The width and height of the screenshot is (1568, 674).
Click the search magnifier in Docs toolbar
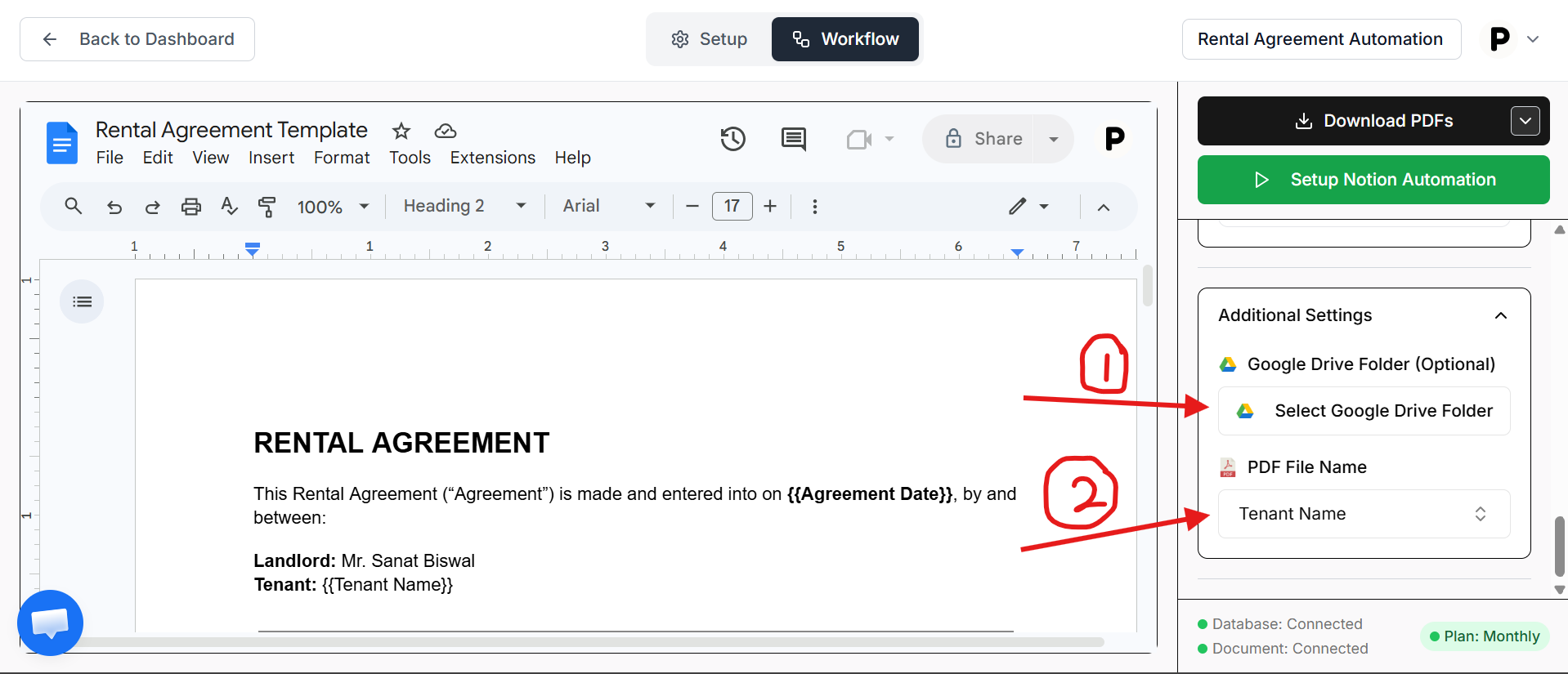[x=74, y=206]
